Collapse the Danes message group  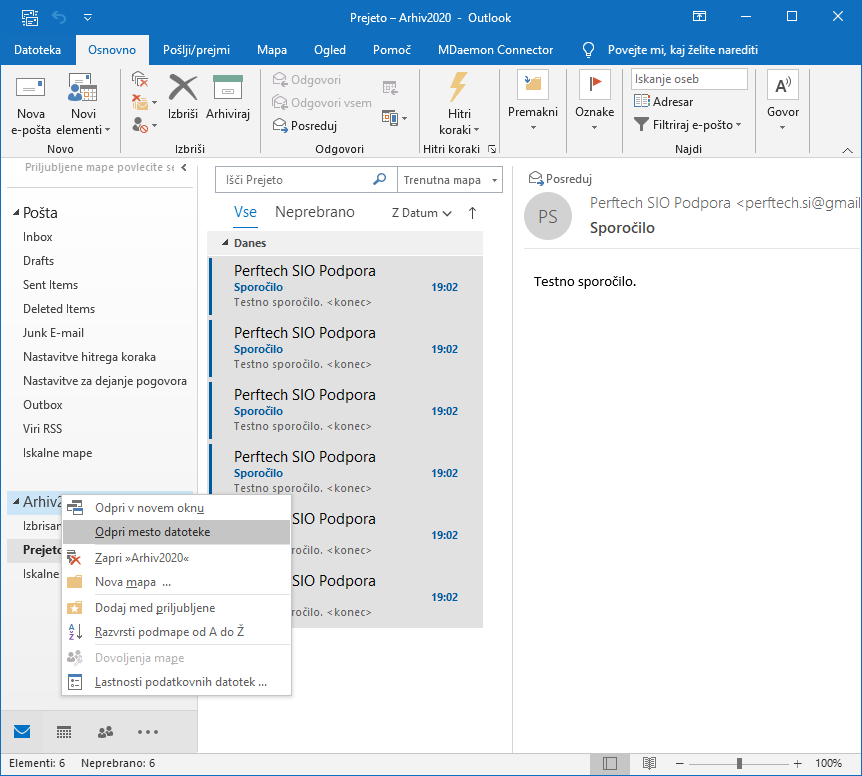225,242
